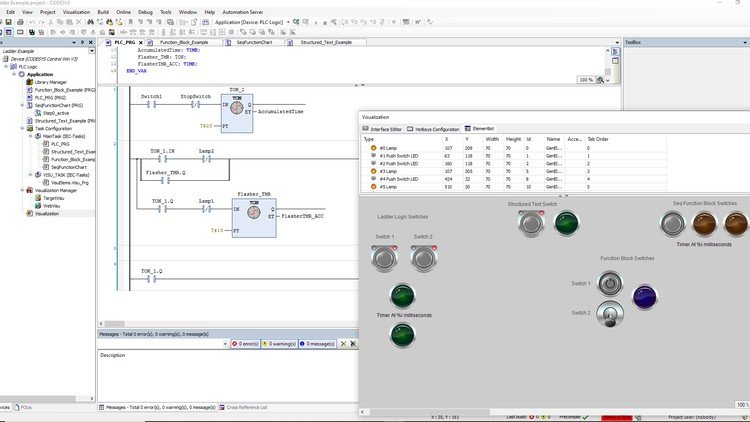750x422 pixels.
Task: Open the editor tab list dropdown arrow
Action: pos(617,43)
